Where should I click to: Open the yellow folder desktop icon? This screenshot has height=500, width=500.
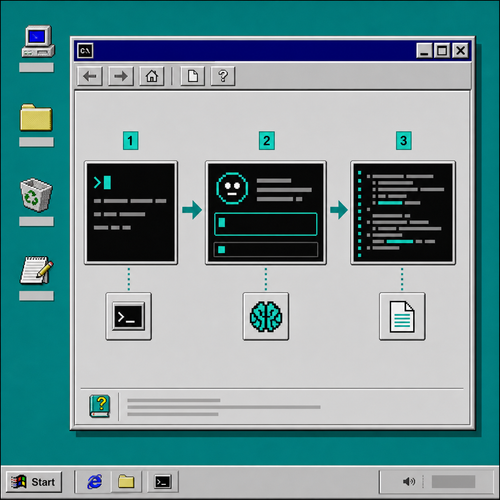[36, 117]
